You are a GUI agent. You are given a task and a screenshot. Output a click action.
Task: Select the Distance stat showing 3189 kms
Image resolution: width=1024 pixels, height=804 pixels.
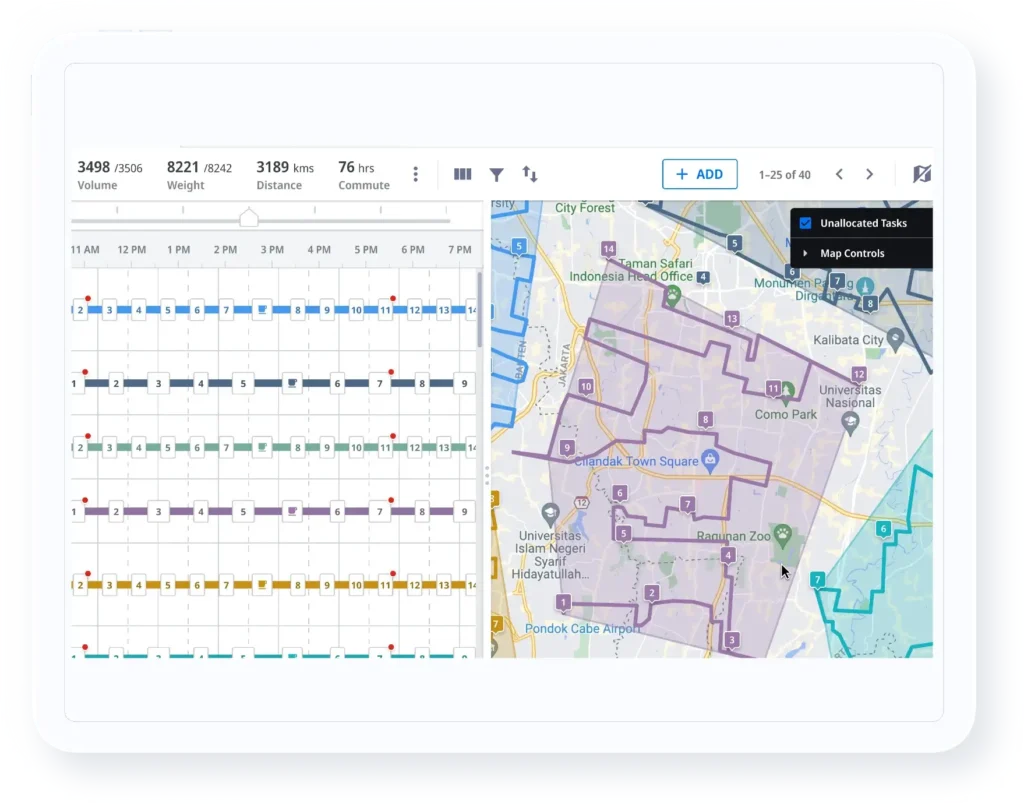point(284,174)
